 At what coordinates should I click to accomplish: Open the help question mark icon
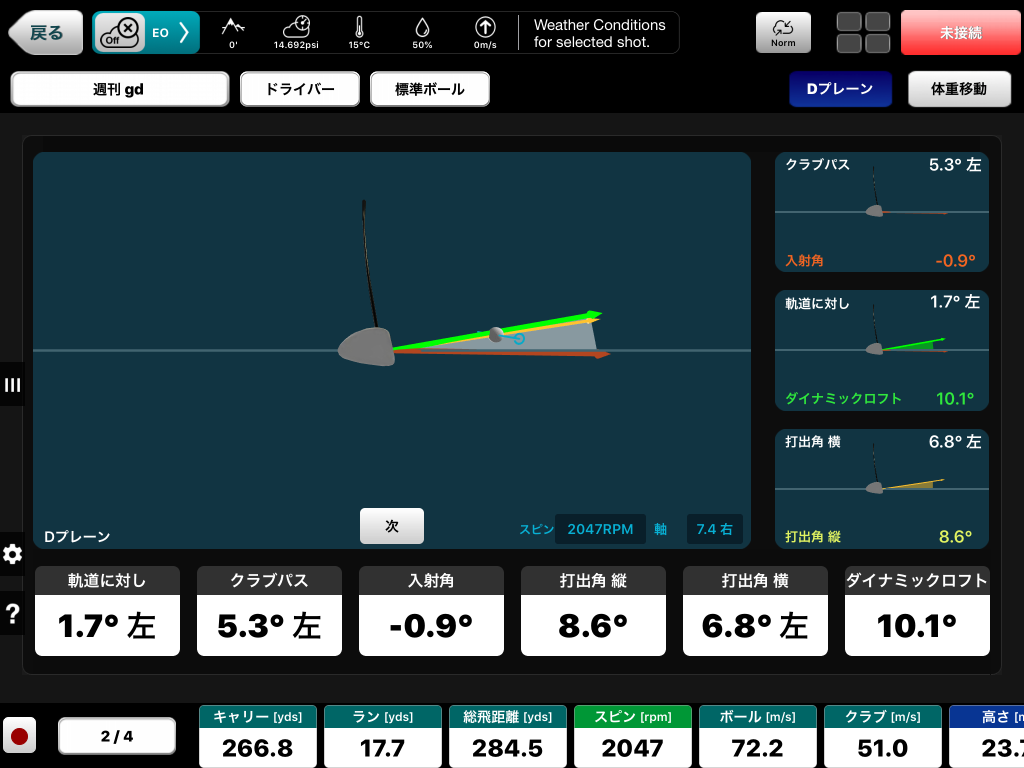(x=12, y=614)
